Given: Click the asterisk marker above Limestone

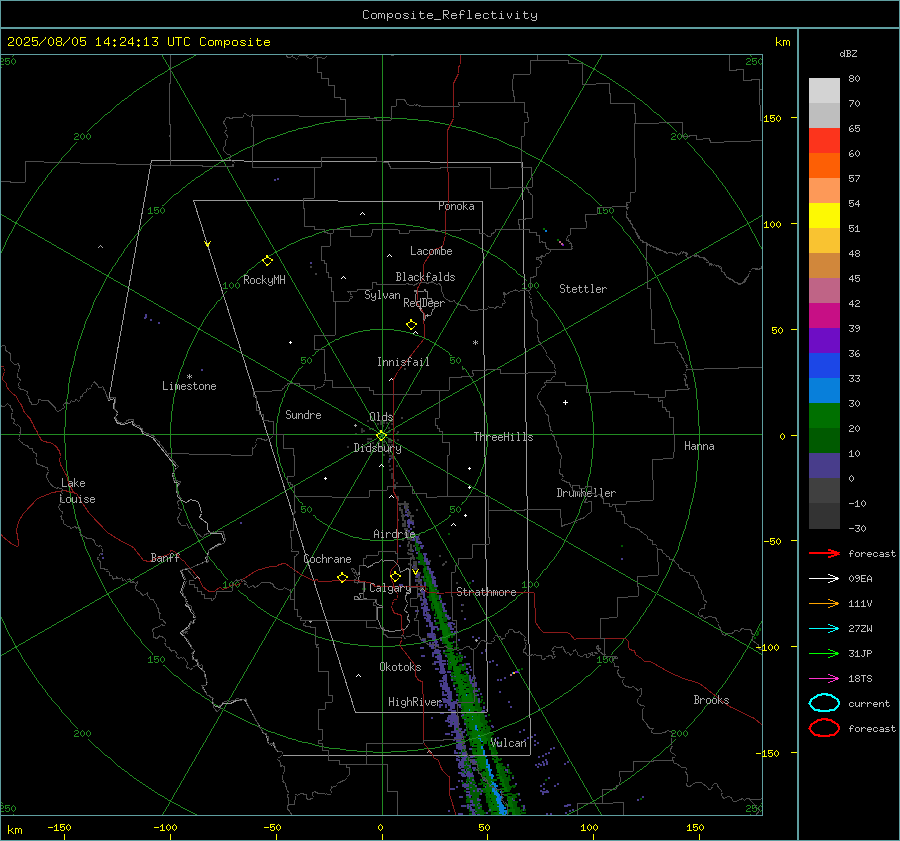Looking at the screenshot, I should pos(189,377).
